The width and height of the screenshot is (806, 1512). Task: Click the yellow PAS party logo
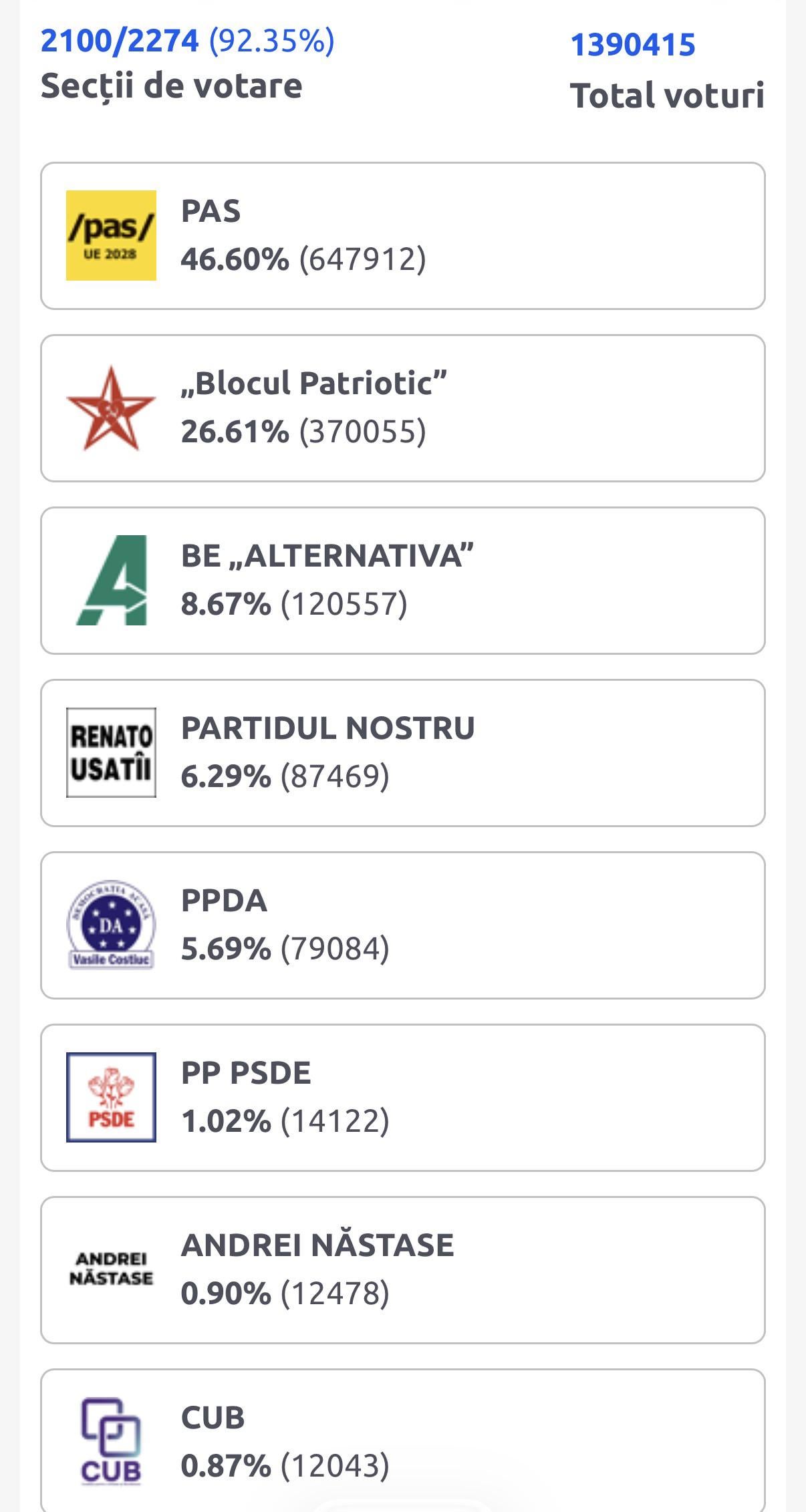pos(111,235)
